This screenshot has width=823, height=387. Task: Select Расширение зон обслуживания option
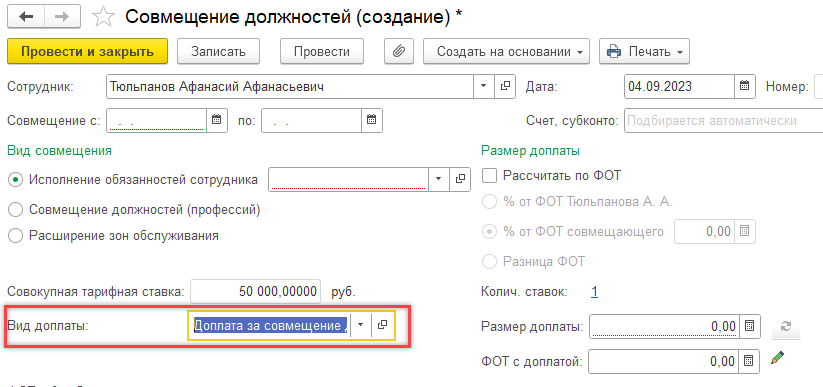coord(16,236)
